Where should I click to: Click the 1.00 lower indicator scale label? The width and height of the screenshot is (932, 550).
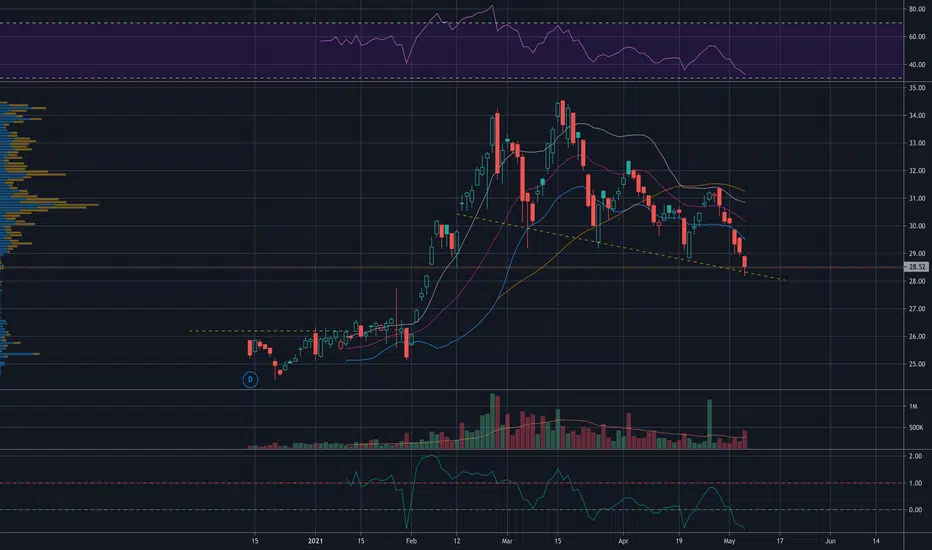(x=916, y=483)
